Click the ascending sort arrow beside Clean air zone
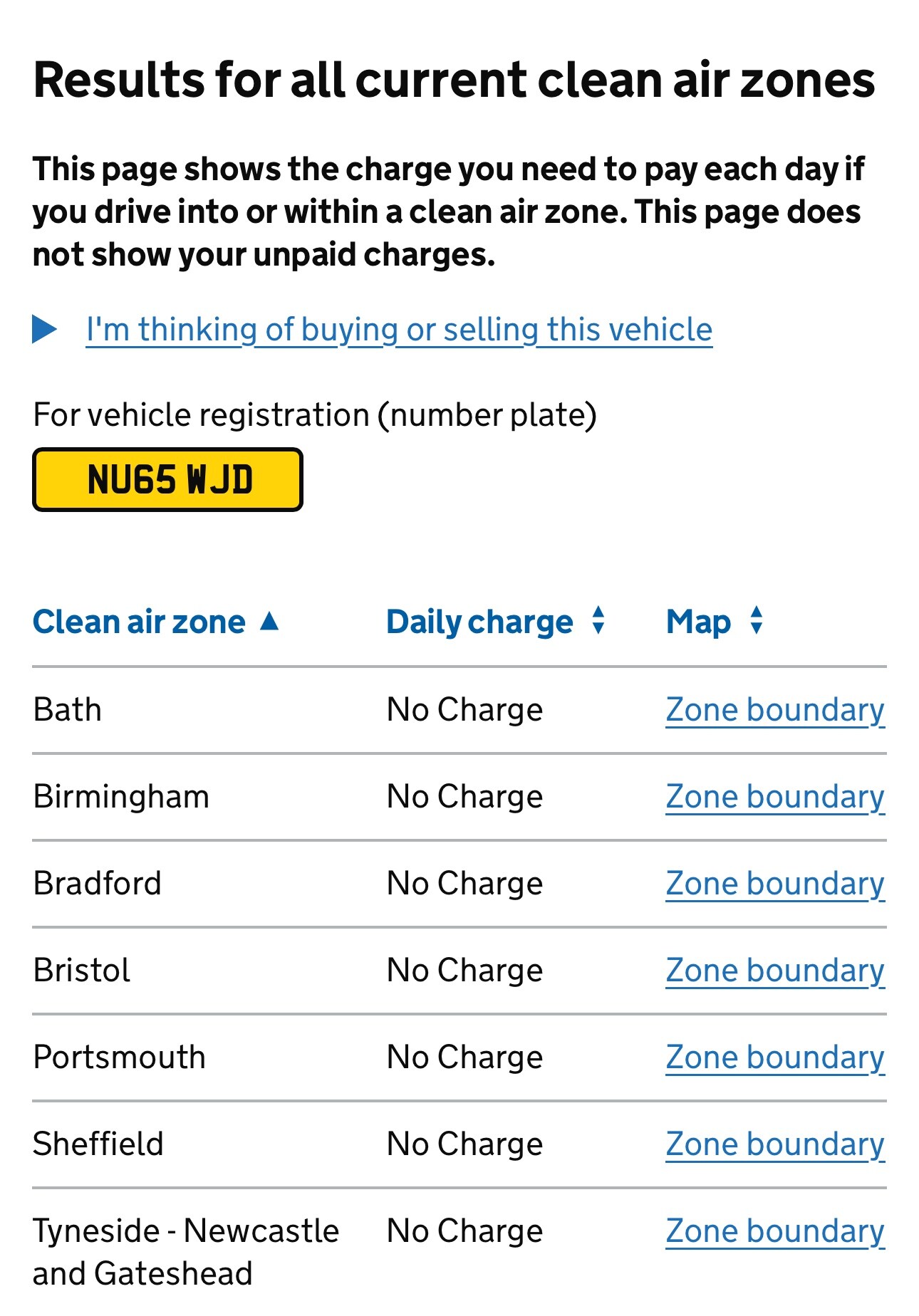 pos(269,621)
